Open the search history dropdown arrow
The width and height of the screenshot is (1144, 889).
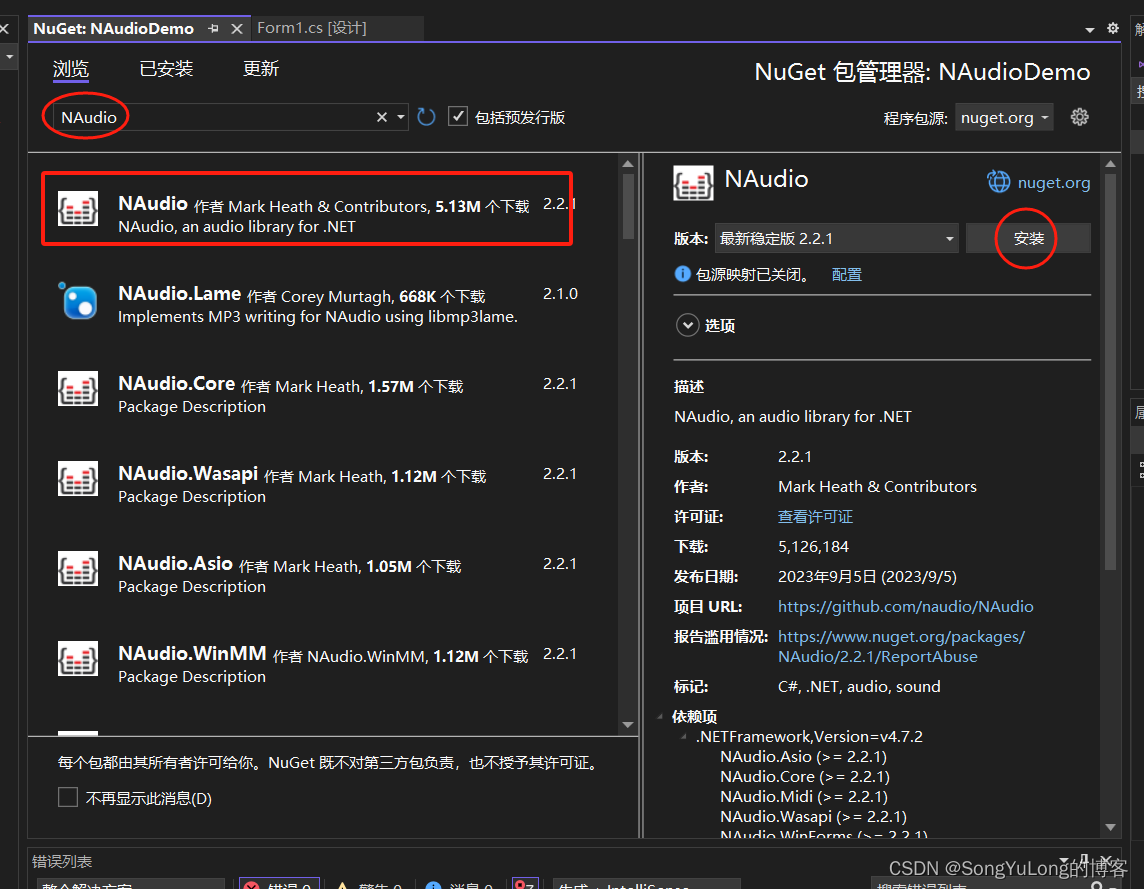pos(401,117)
